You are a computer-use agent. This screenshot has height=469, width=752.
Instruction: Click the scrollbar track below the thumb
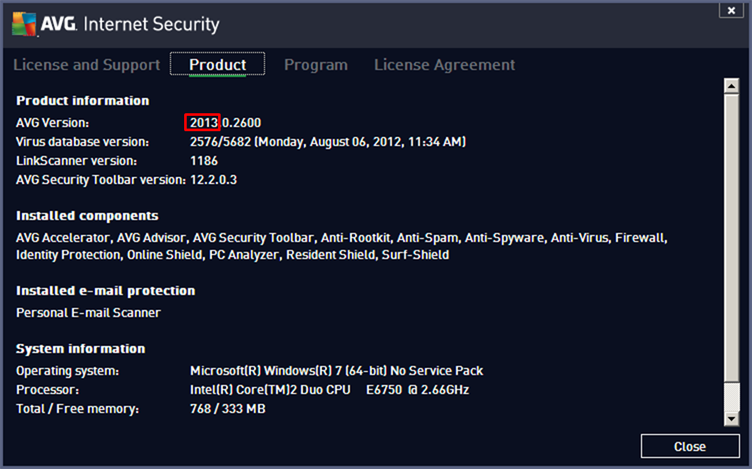click(731, 397)
